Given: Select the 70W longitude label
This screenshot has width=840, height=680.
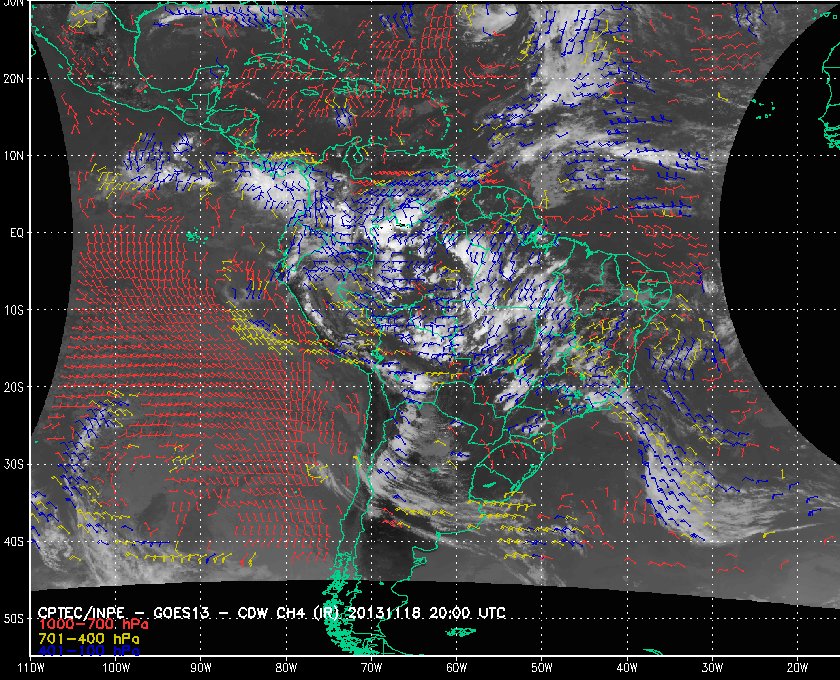Looking at the screenshot, I should pos(371,667).
